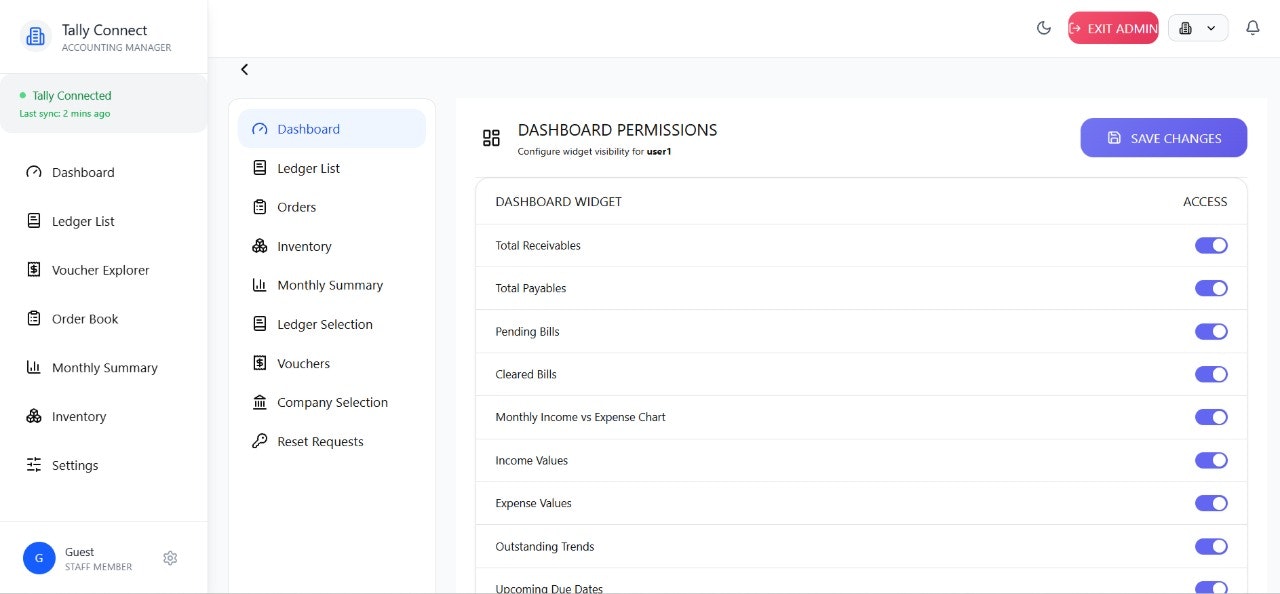Click the Monthly Summary chart icon in permissions menu
Screen dimensions: 1280x594
click(260, 285)
